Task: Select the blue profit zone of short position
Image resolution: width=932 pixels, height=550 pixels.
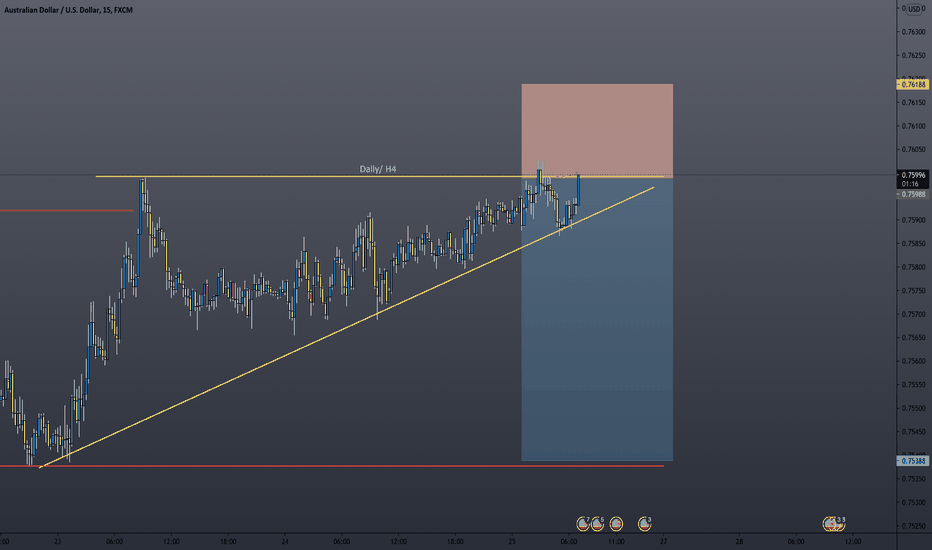Action: [x=597, y=319]
